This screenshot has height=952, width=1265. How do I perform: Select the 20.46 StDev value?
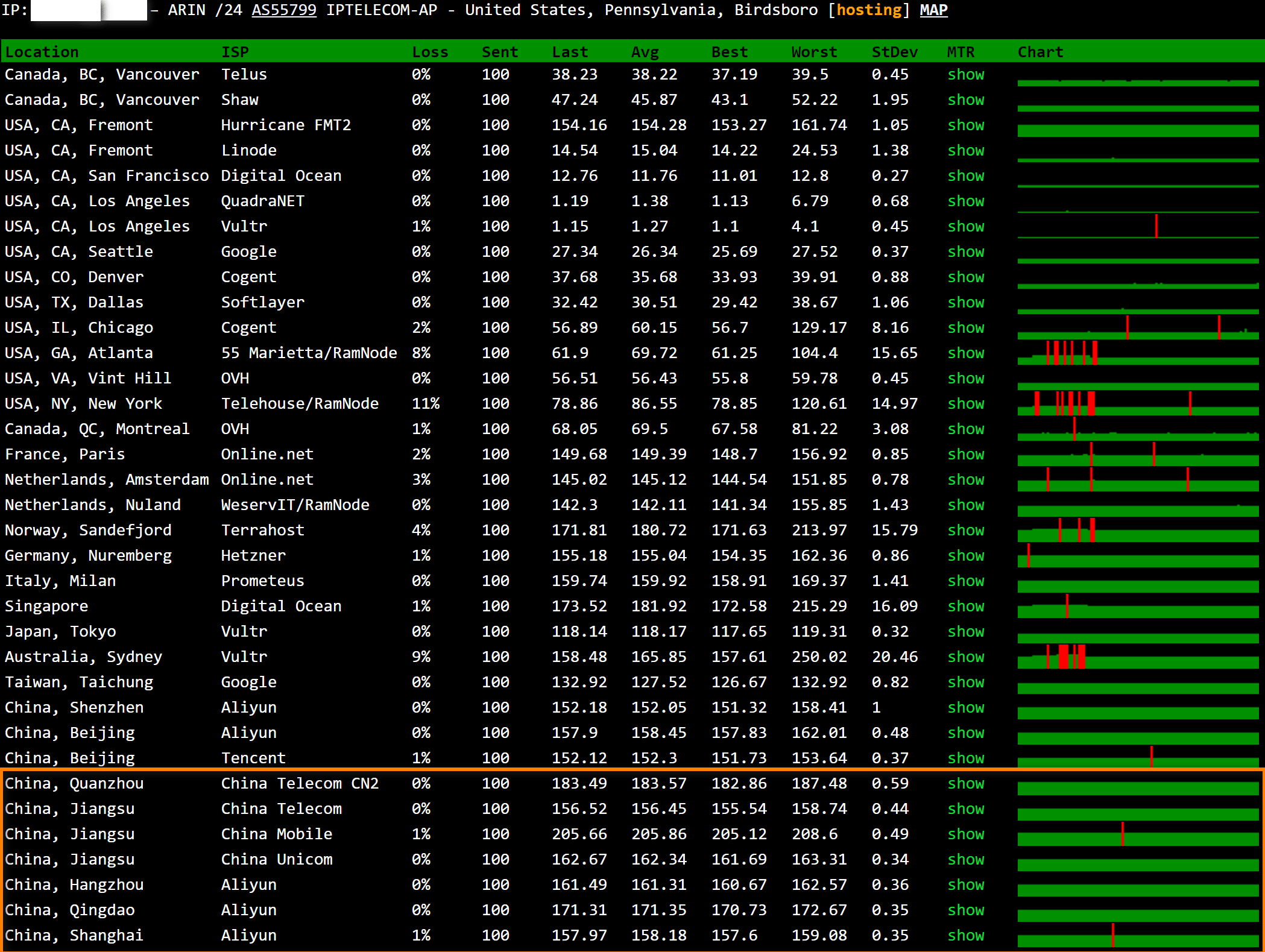click(x=895, y=657)
